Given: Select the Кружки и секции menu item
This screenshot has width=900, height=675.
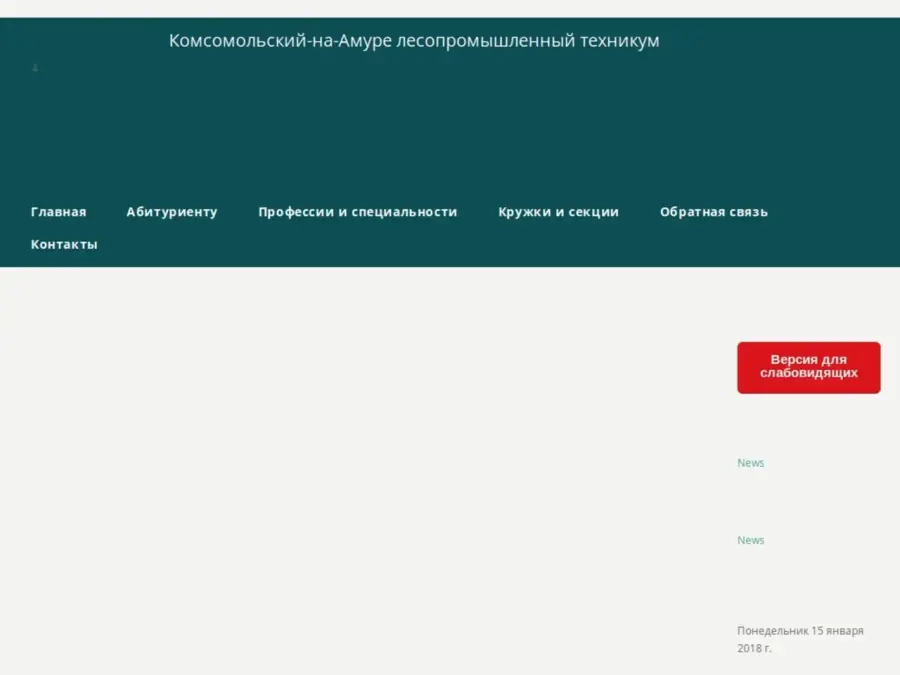Looking at the screenshot, I should (558, 212).
